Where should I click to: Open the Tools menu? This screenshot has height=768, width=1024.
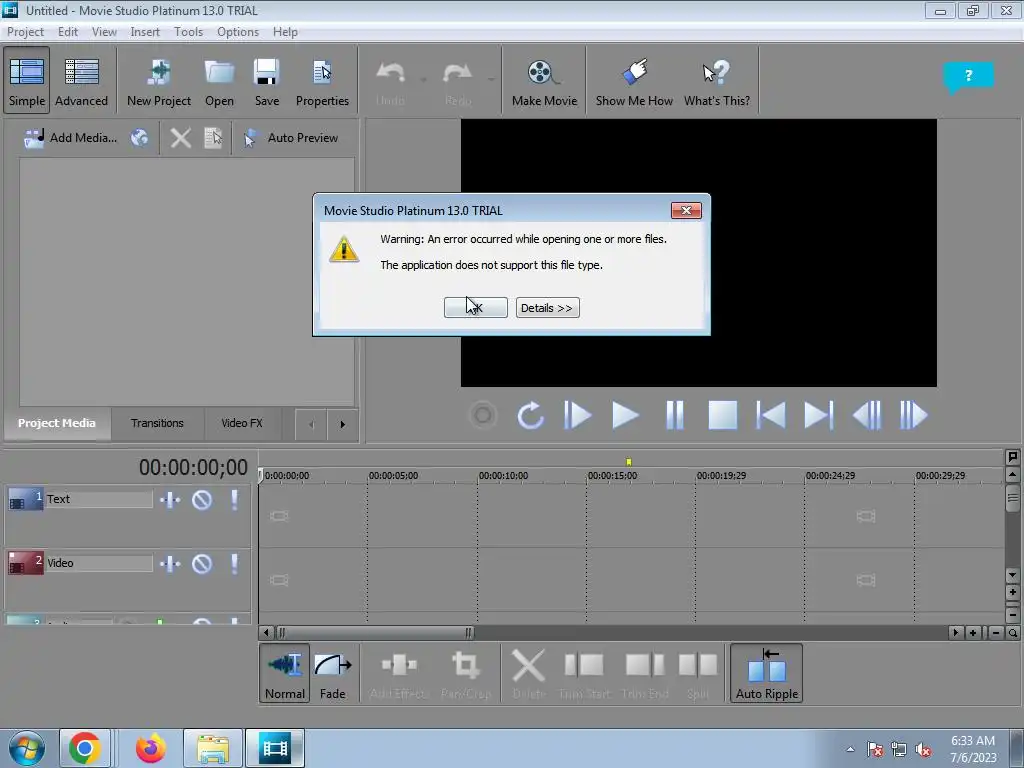click(x=188, y=31)
